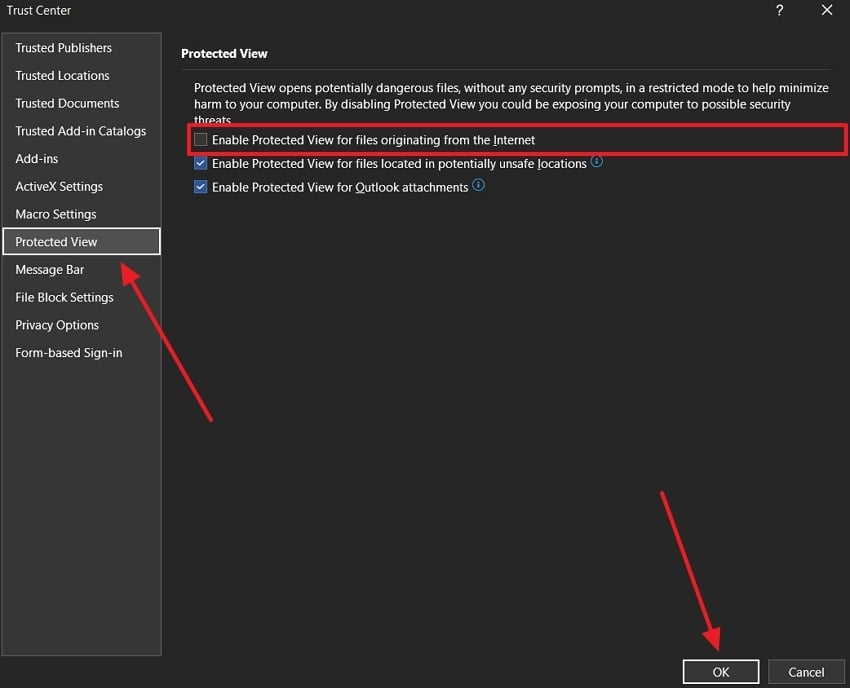Open the Trusted Publishers section
The width and height of the screenshot is (850, 688).
point(63,48)
